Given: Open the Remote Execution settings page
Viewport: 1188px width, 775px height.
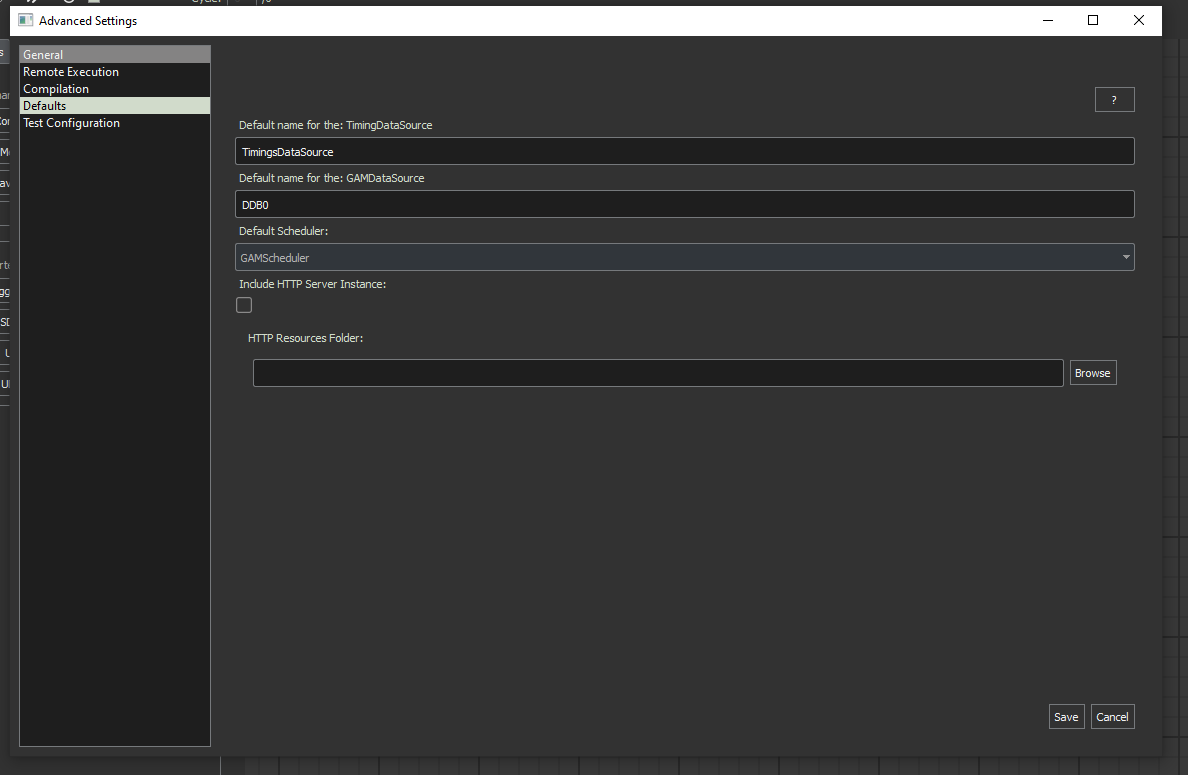Looking at the screenshot, I should pos(71,72).
